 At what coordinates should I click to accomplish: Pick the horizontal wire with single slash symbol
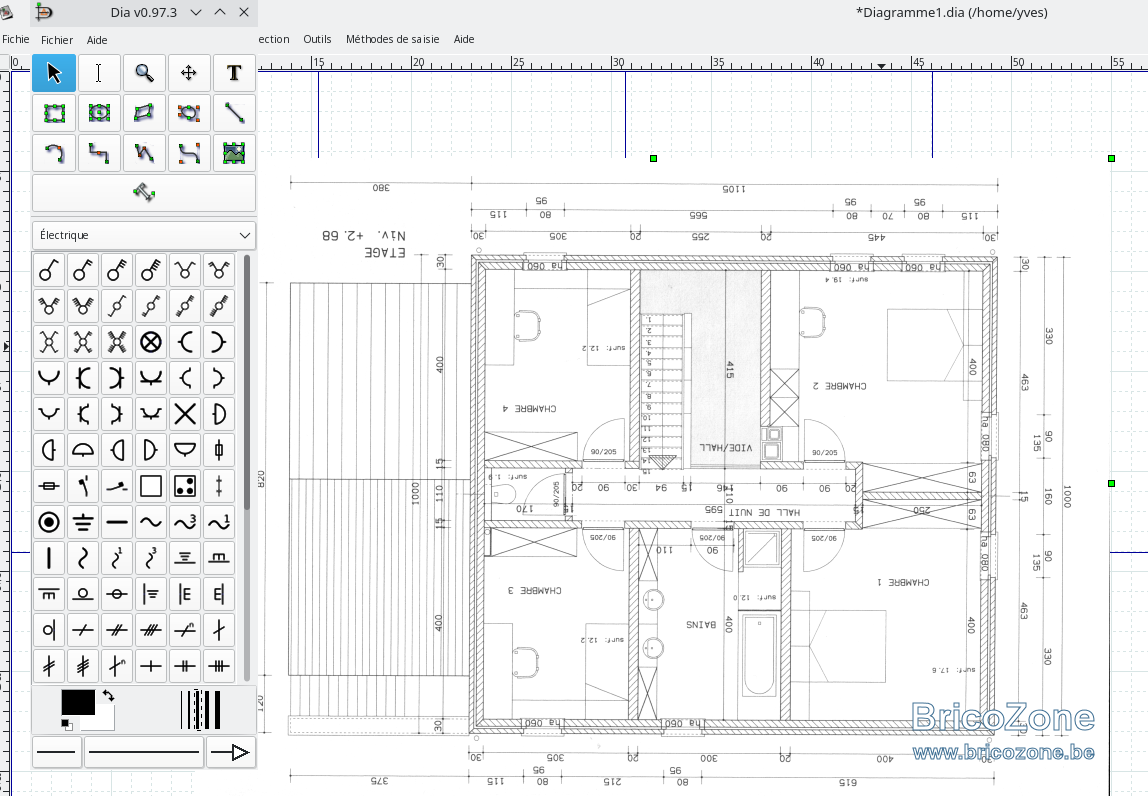83,629
